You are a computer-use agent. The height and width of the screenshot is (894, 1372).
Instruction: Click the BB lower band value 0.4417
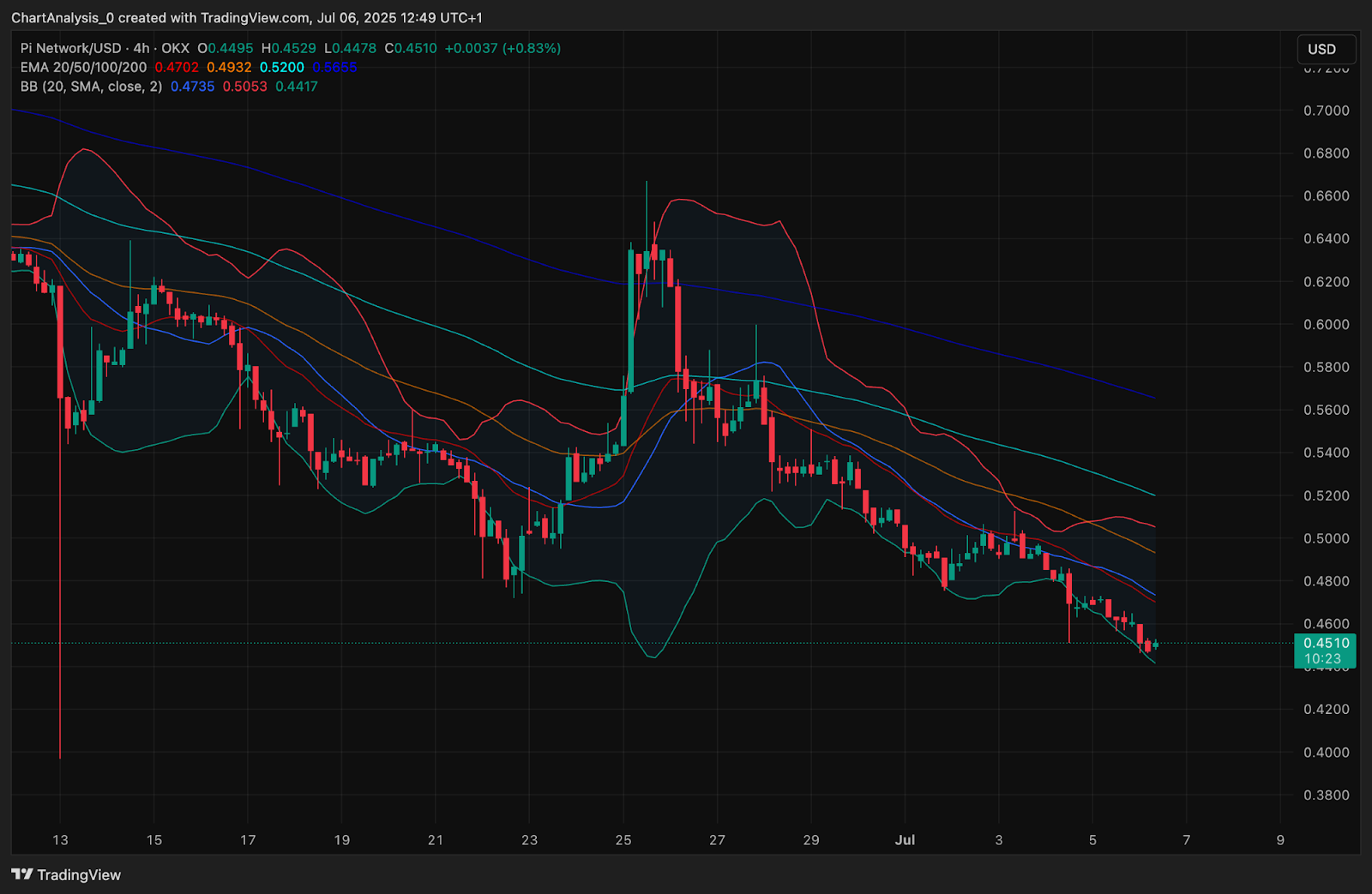tap(296, 86)
